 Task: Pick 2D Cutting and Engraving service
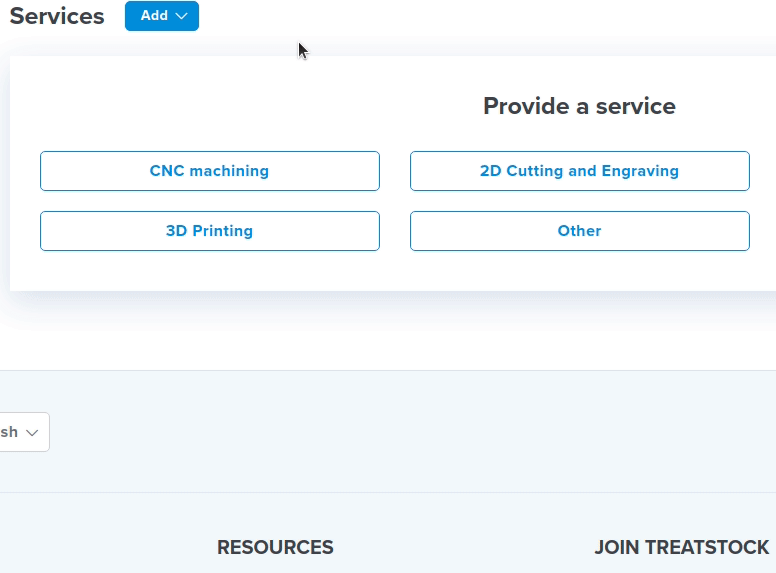pos(579,171)
